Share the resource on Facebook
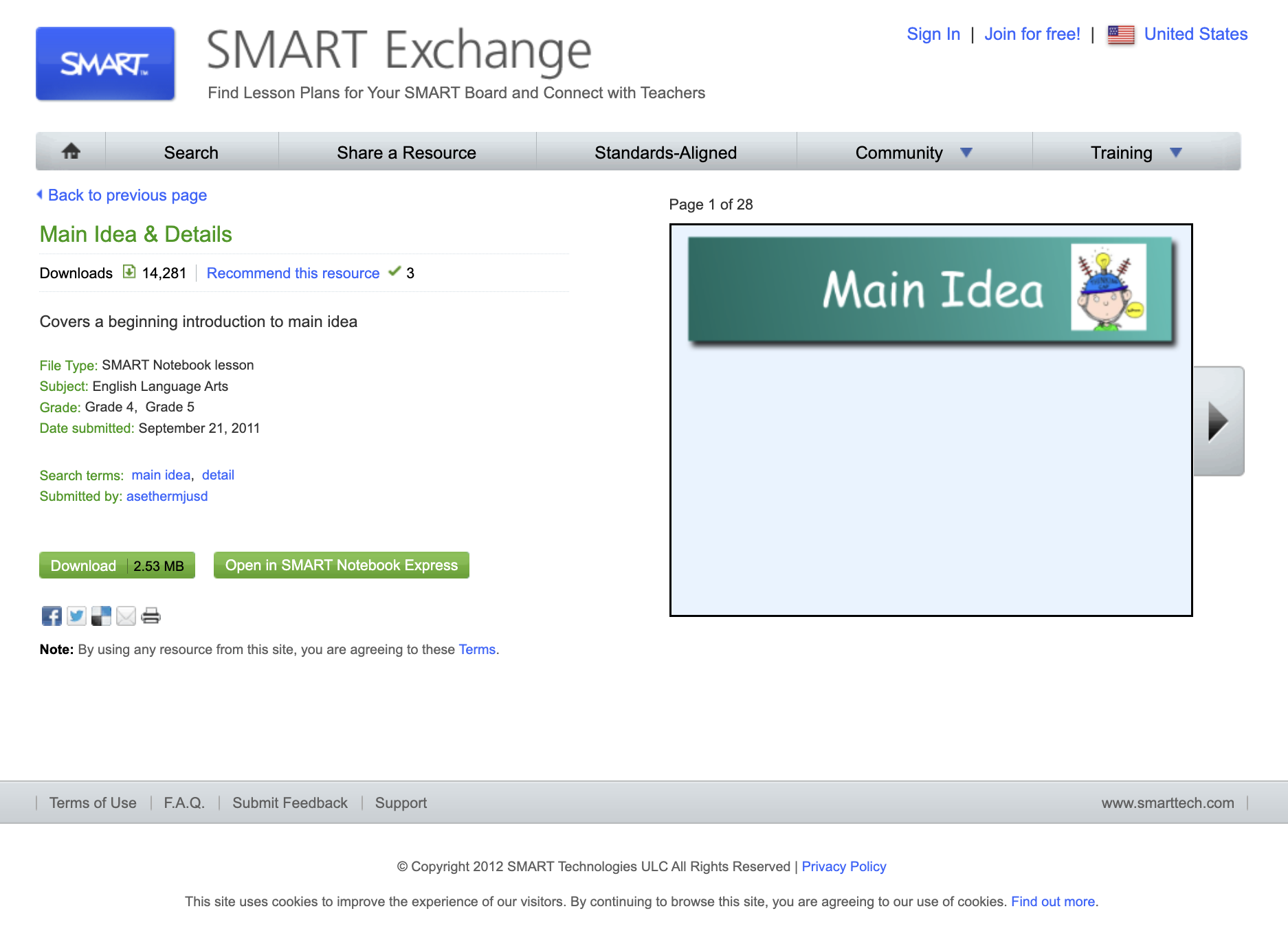The height and width of the screenshot is (933, 1288). pyautogui.click(x=50, y=616)
